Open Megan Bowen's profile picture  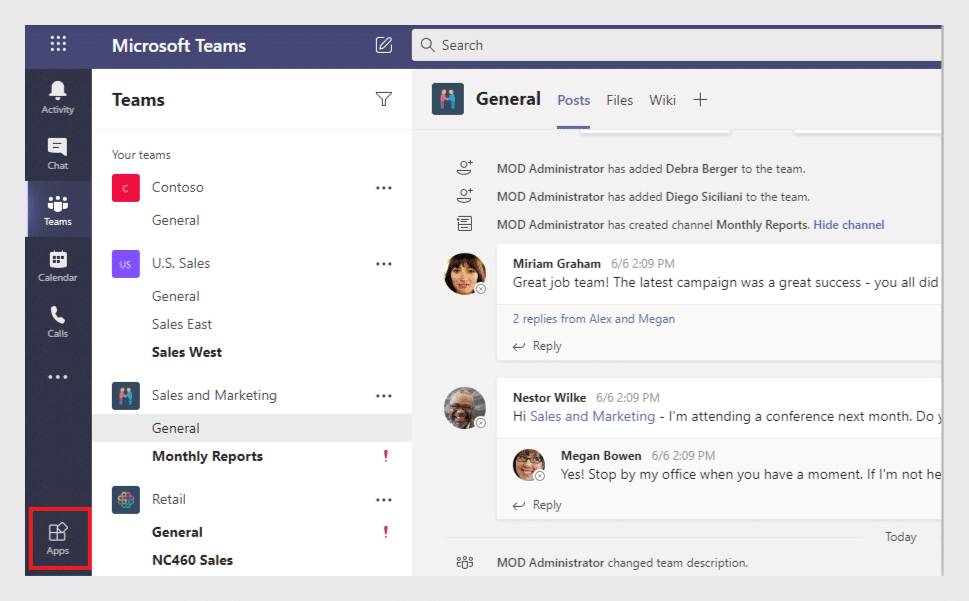pos(529,464)
